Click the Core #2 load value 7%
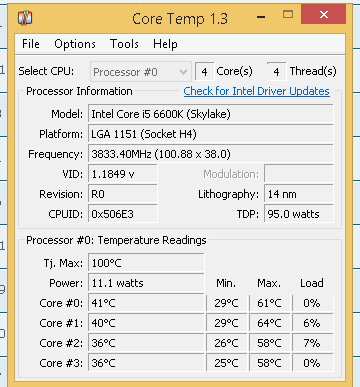Viewport: 360px width, 387px height. tap(313, 343)
